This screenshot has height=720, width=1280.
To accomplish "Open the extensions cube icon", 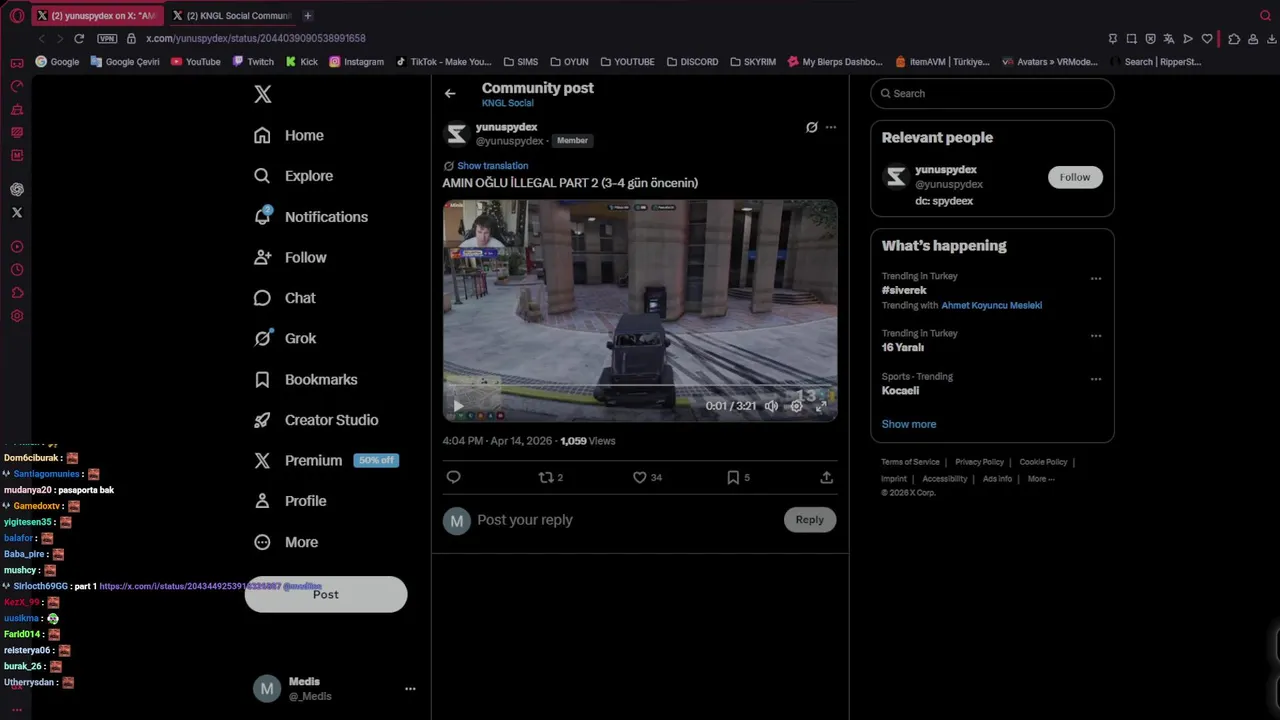I will 1234,39.
